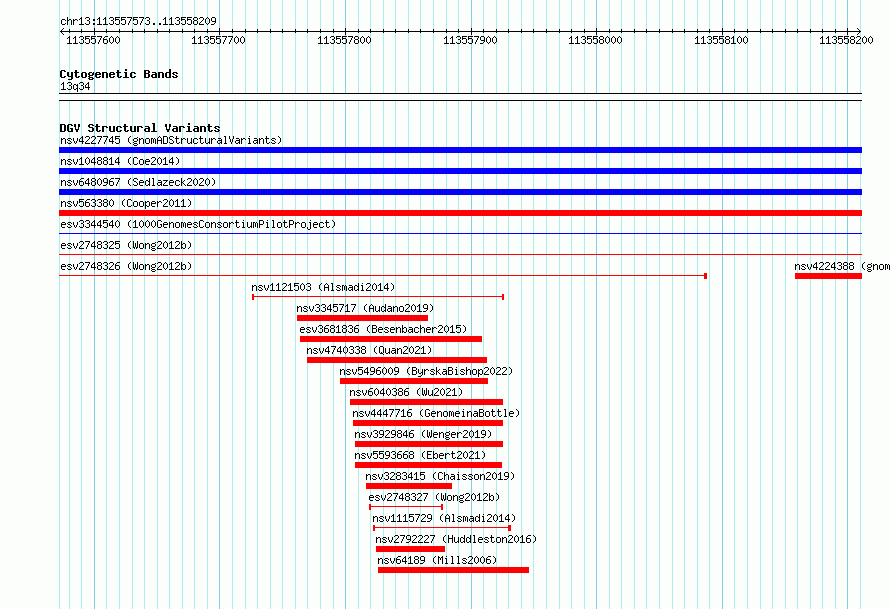The image size is (890, 609).
Task: Open the nsv1048814 (Coe2014) variant label
Action: click(120, 161)
